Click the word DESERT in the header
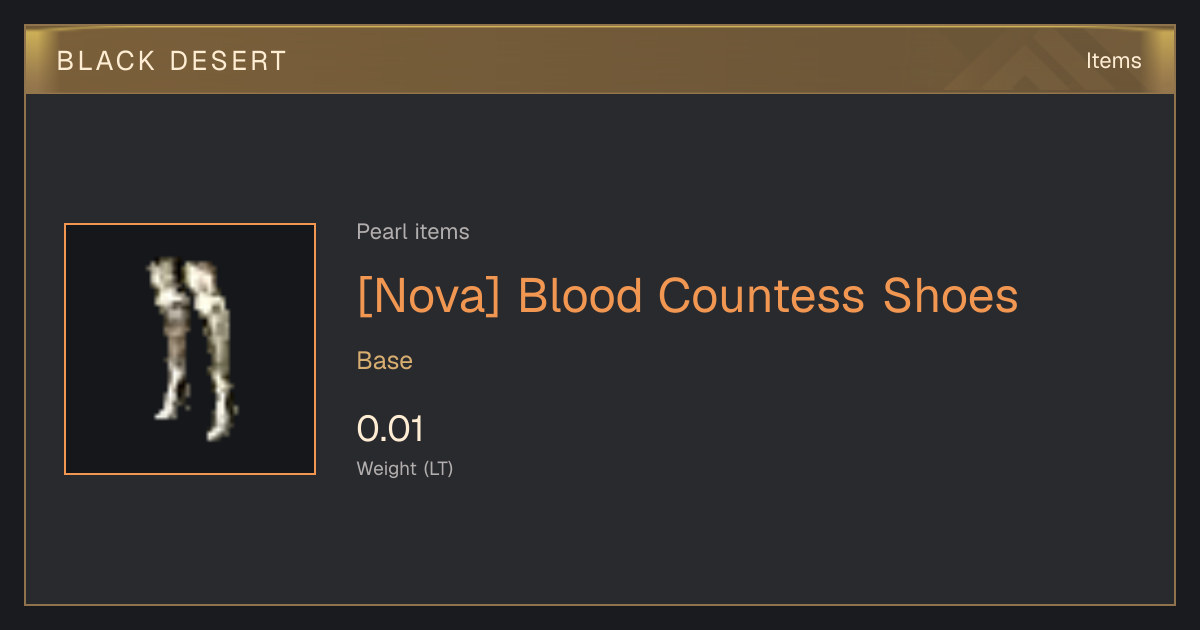 228,60
